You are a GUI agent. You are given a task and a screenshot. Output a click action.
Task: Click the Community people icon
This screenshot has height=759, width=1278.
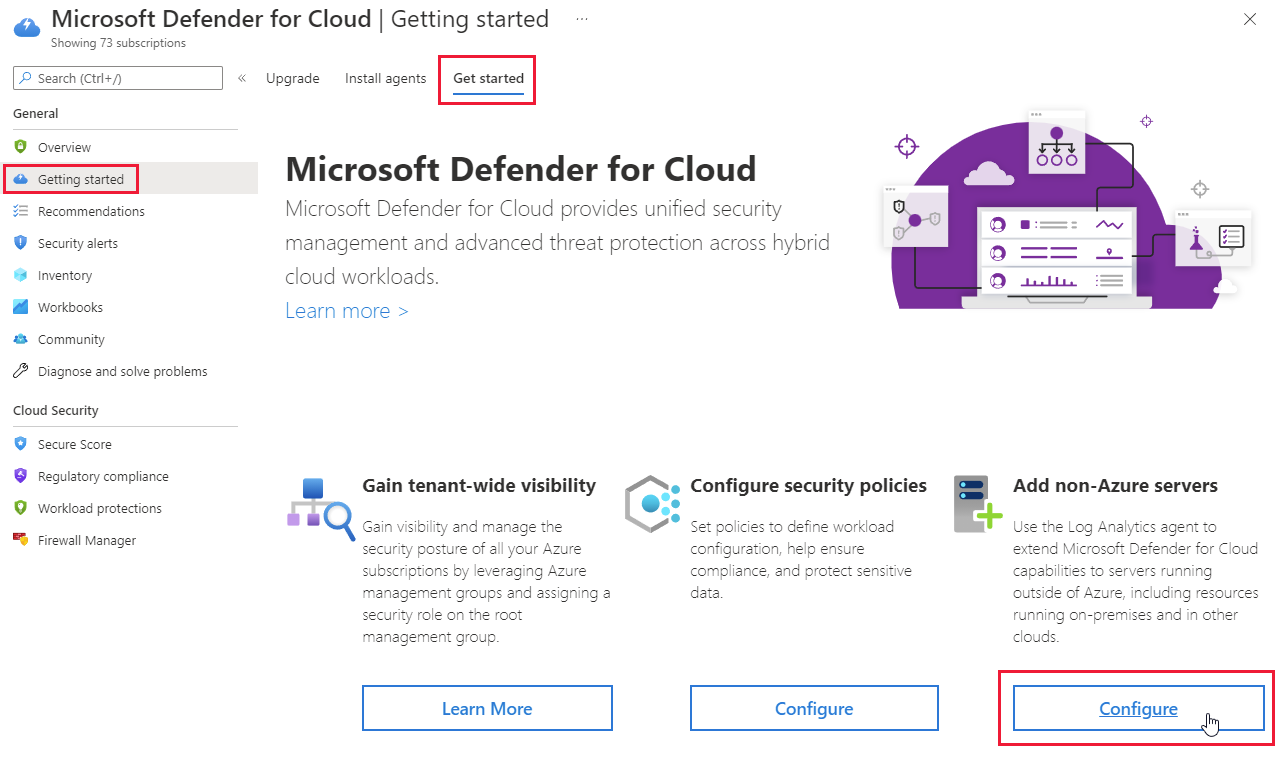[x=20, y=339]
